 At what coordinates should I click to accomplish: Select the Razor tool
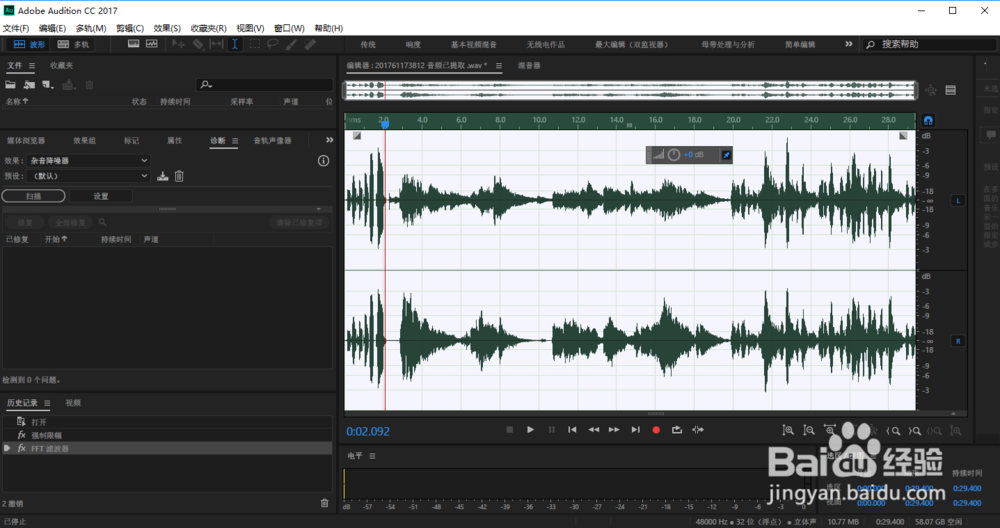[x=198, y=44]
